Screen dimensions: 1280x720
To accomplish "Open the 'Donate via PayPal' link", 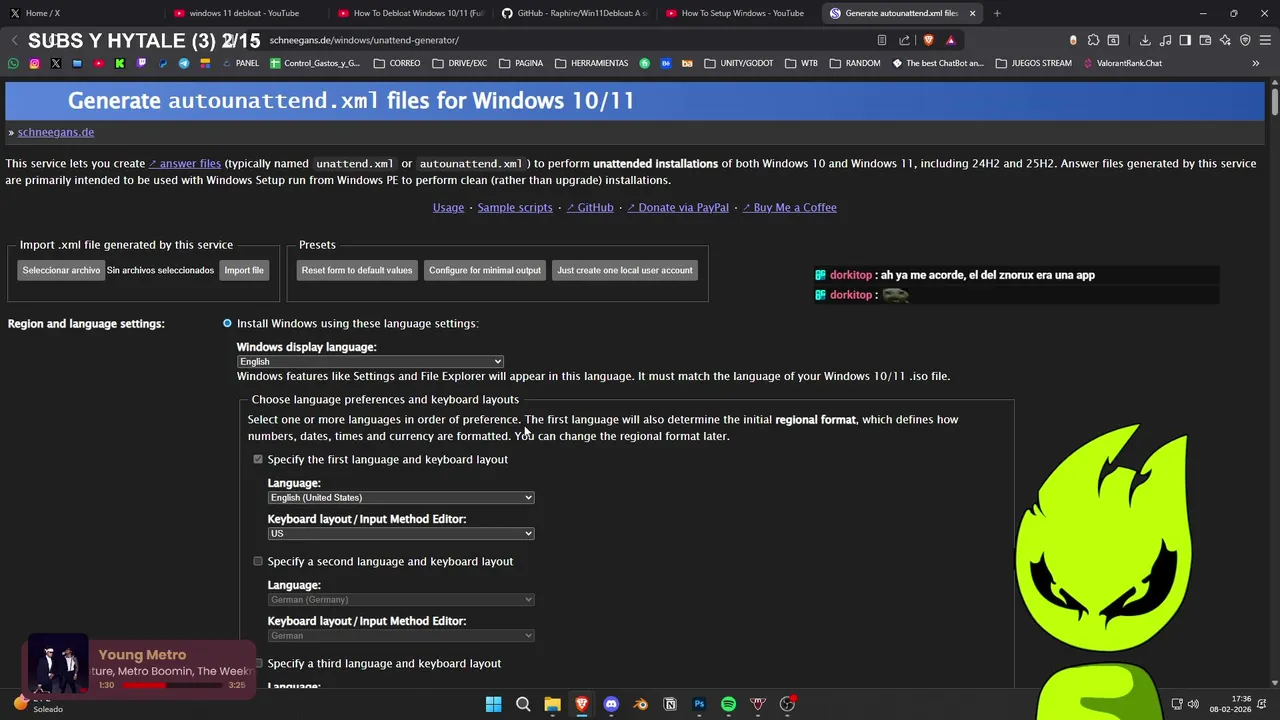I will click(678, 207).
